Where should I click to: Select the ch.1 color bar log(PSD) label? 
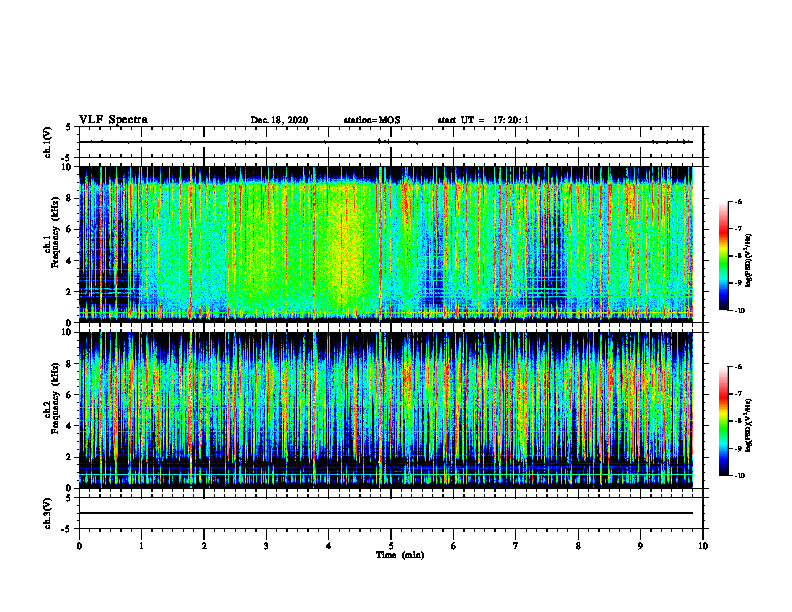pyautogui.click(x=749, y=261)
